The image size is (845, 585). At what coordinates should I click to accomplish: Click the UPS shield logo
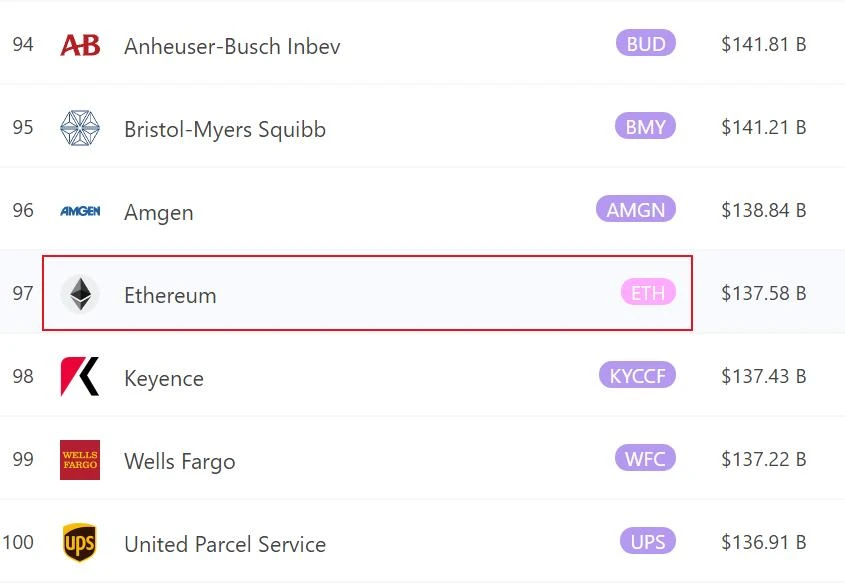pos(80,542)
